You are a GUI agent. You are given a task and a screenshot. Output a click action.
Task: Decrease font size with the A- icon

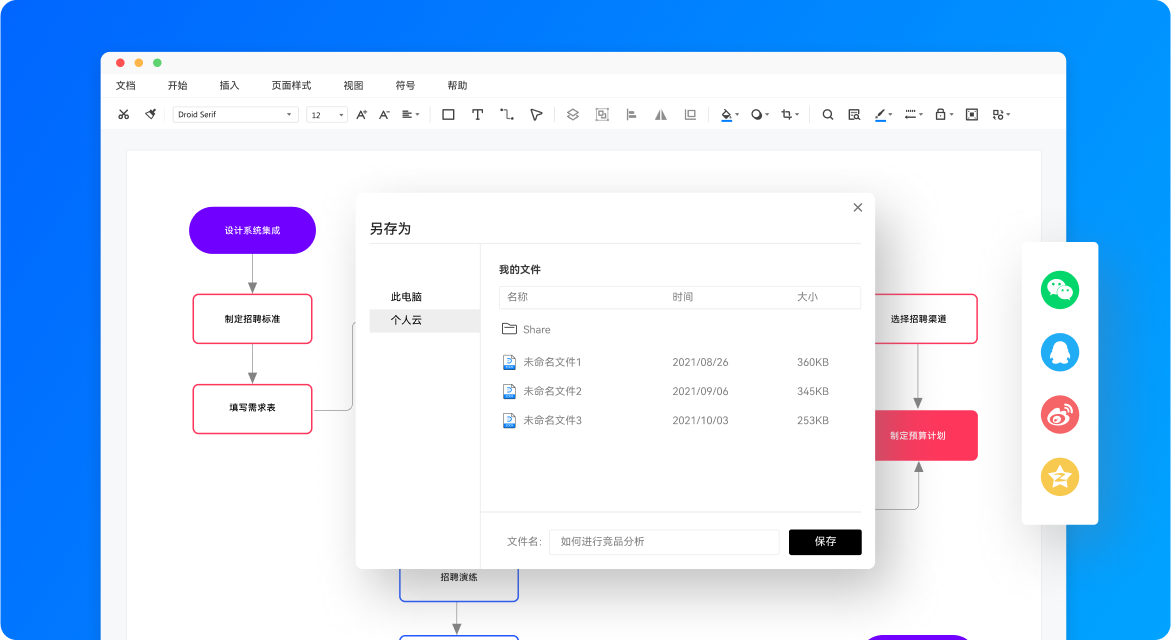[x=384, y=114]
